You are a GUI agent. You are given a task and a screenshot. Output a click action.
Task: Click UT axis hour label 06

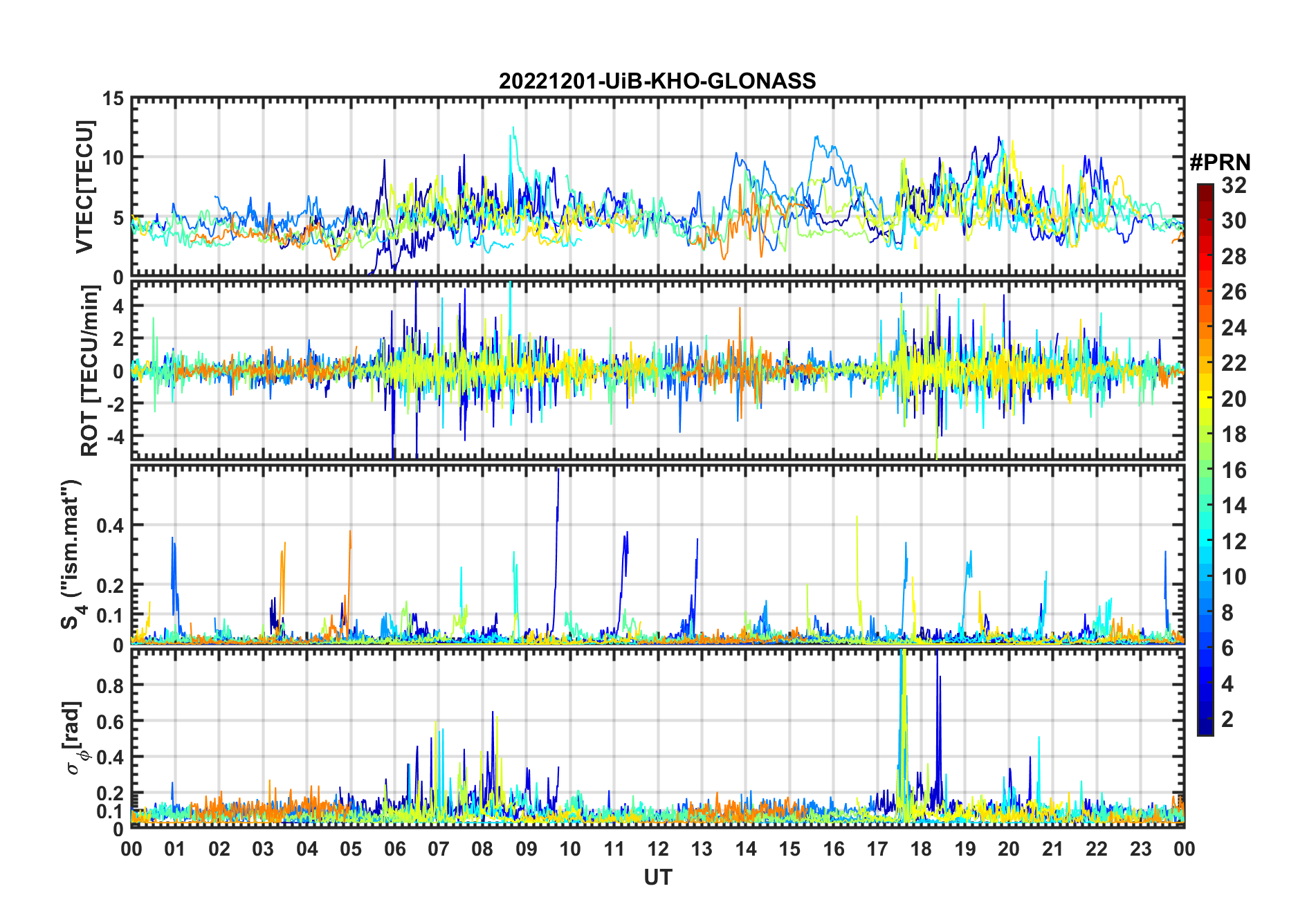pos(394,849)
